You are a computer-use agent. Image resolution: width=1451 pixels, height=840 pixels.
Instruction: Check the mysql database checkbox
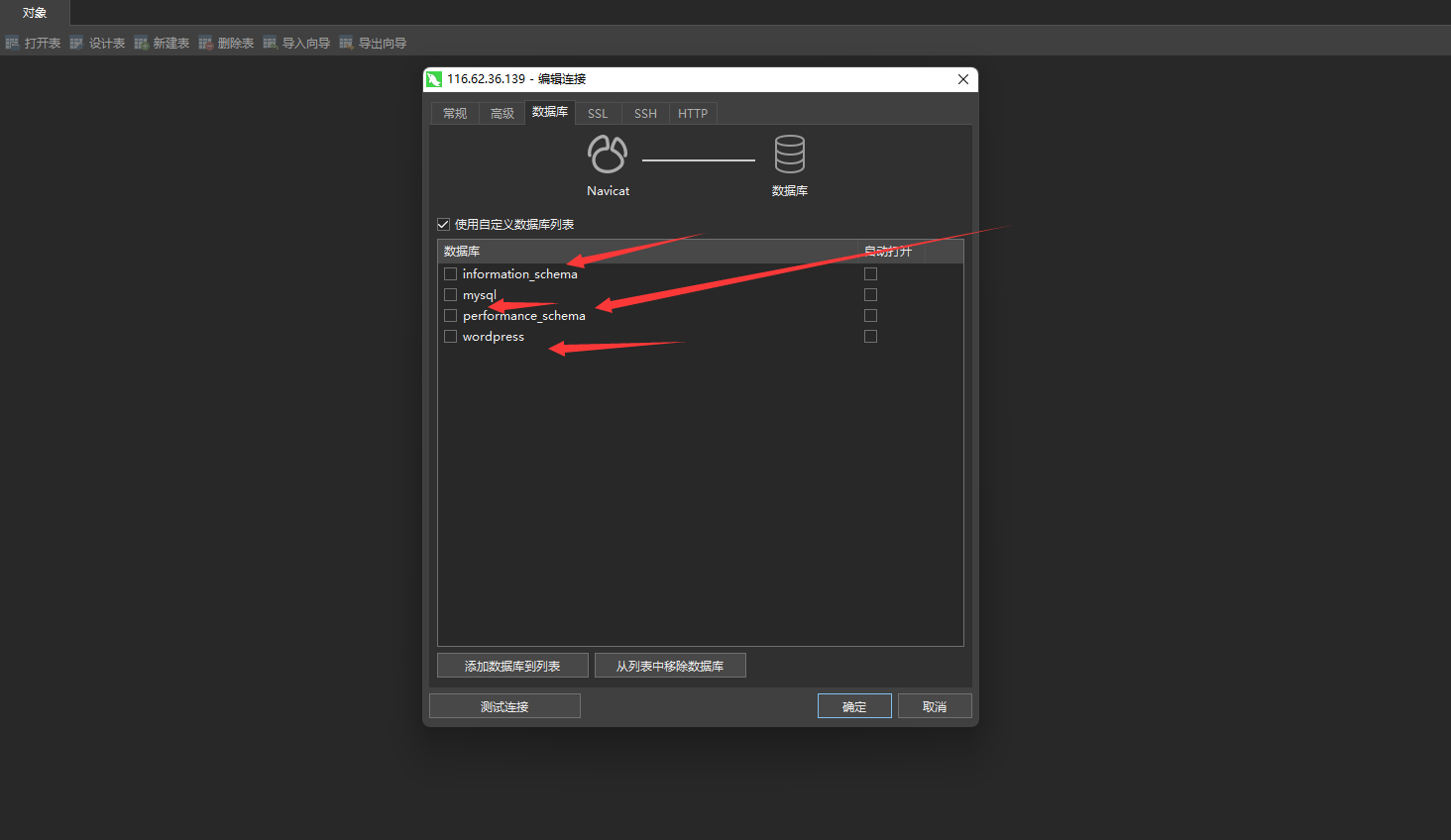[x=450, y=294]
